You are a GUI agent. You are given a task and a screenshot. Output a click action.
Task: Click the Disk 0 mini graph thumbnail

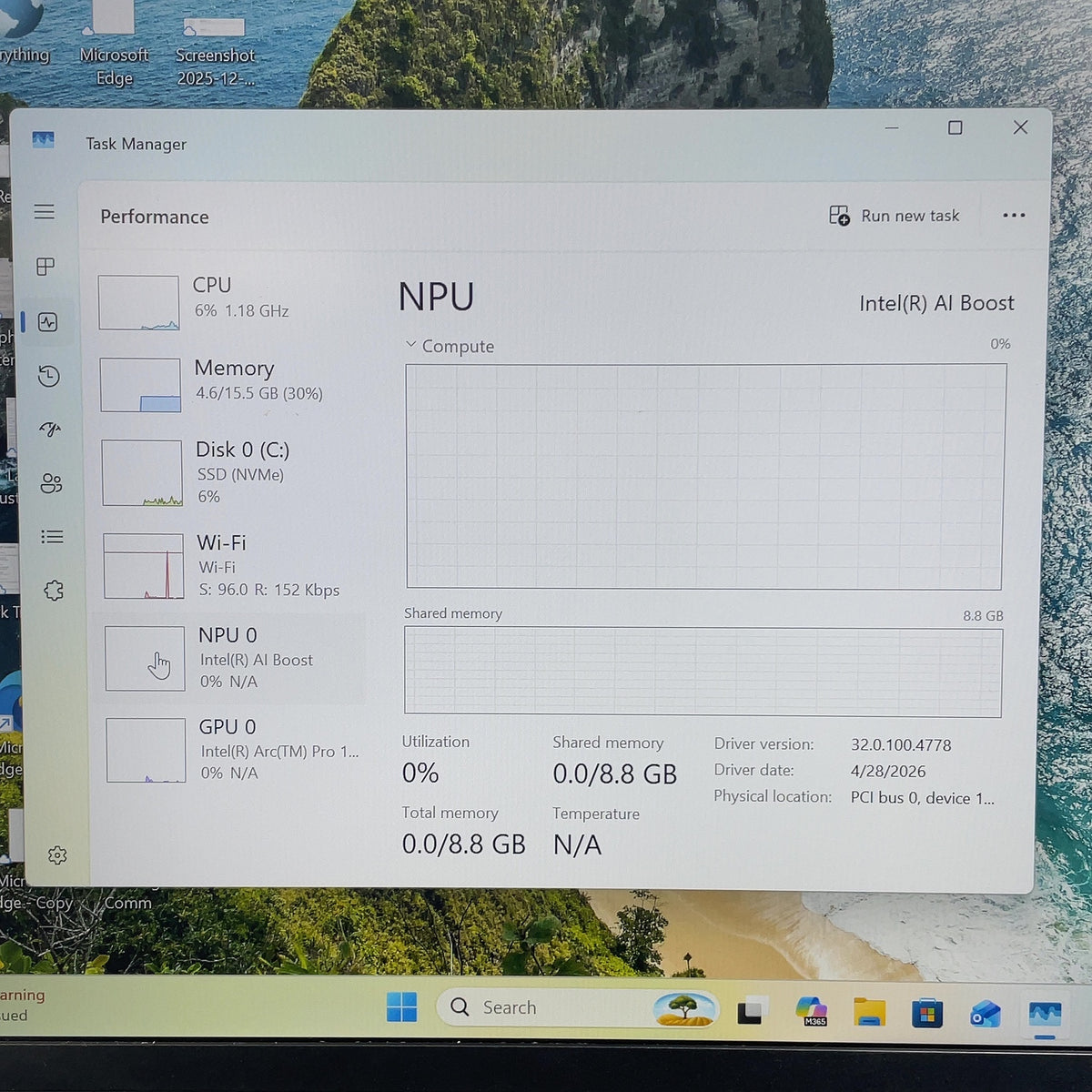pyautogui.click(x=142, y=473)
